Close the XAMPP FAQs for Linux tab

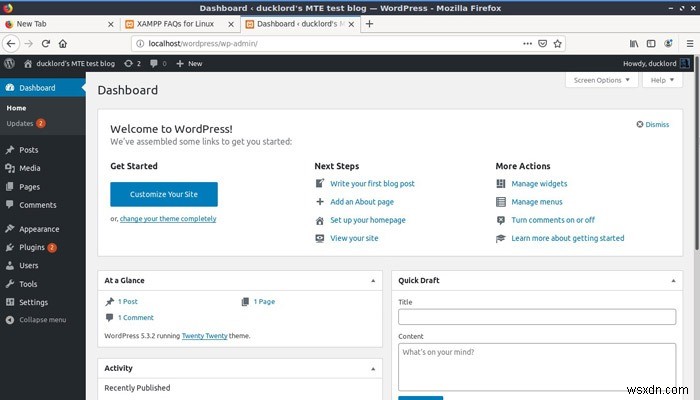231,24
